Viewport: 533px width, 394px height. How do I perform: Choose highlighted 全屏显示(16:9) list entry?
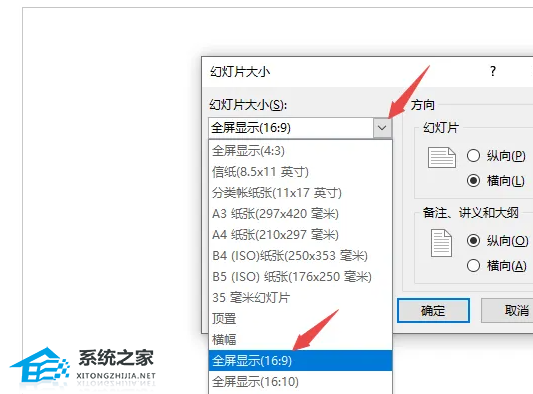click(300, 361)
